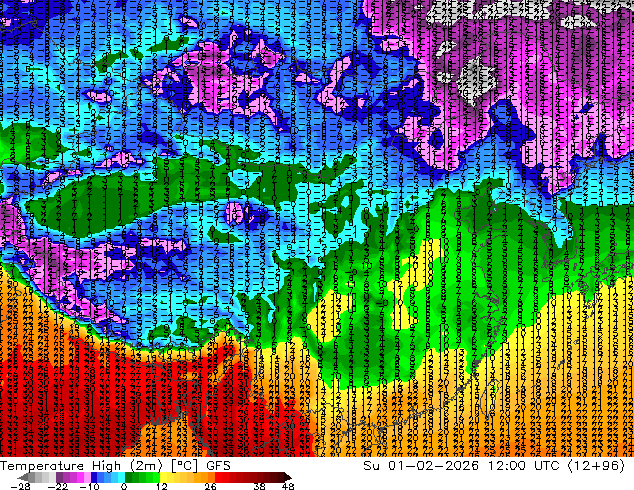Image resolution: width=634 pixels, height=490 pixels.
Task: Click the '12' legend label
Action: (162, 486)
